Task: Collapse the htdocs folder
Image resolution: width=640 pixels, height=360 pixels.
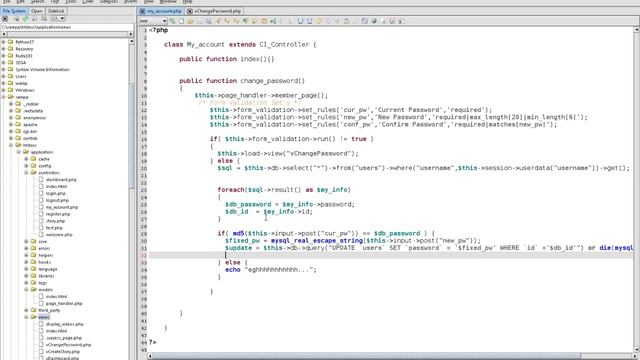Action: pyautogui.click(x=11, y=145)
